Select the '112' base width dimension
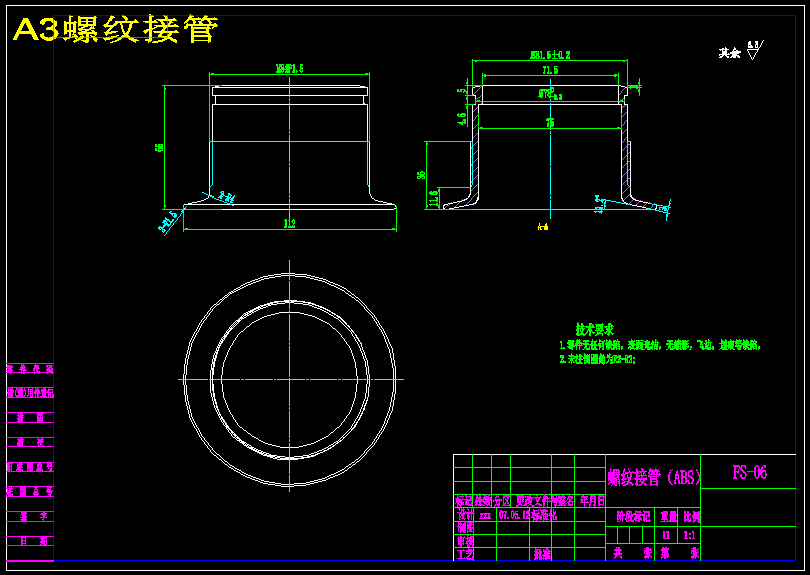Image resolution: width=810 pixels, height=575 pixels. tap(289, 224)
